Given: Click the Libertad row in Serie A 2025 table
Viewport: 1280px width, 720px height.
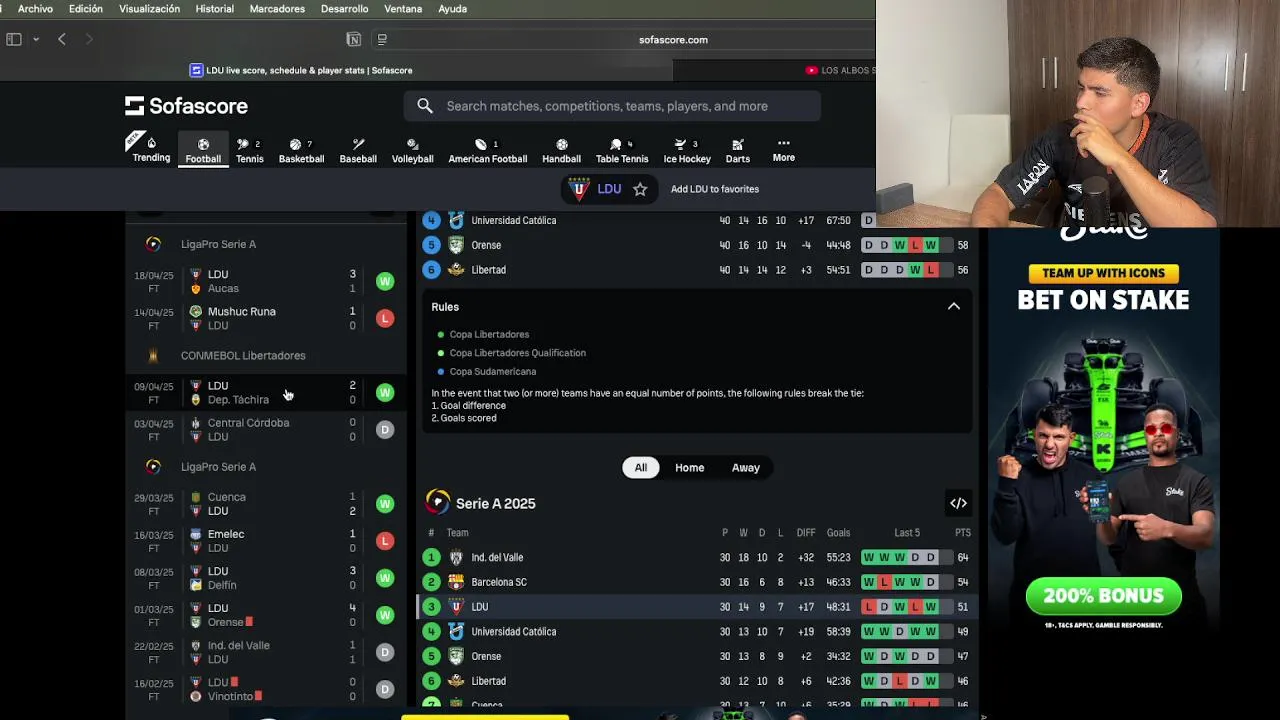Looking at the screenshot, I should [x=697, y=681].
